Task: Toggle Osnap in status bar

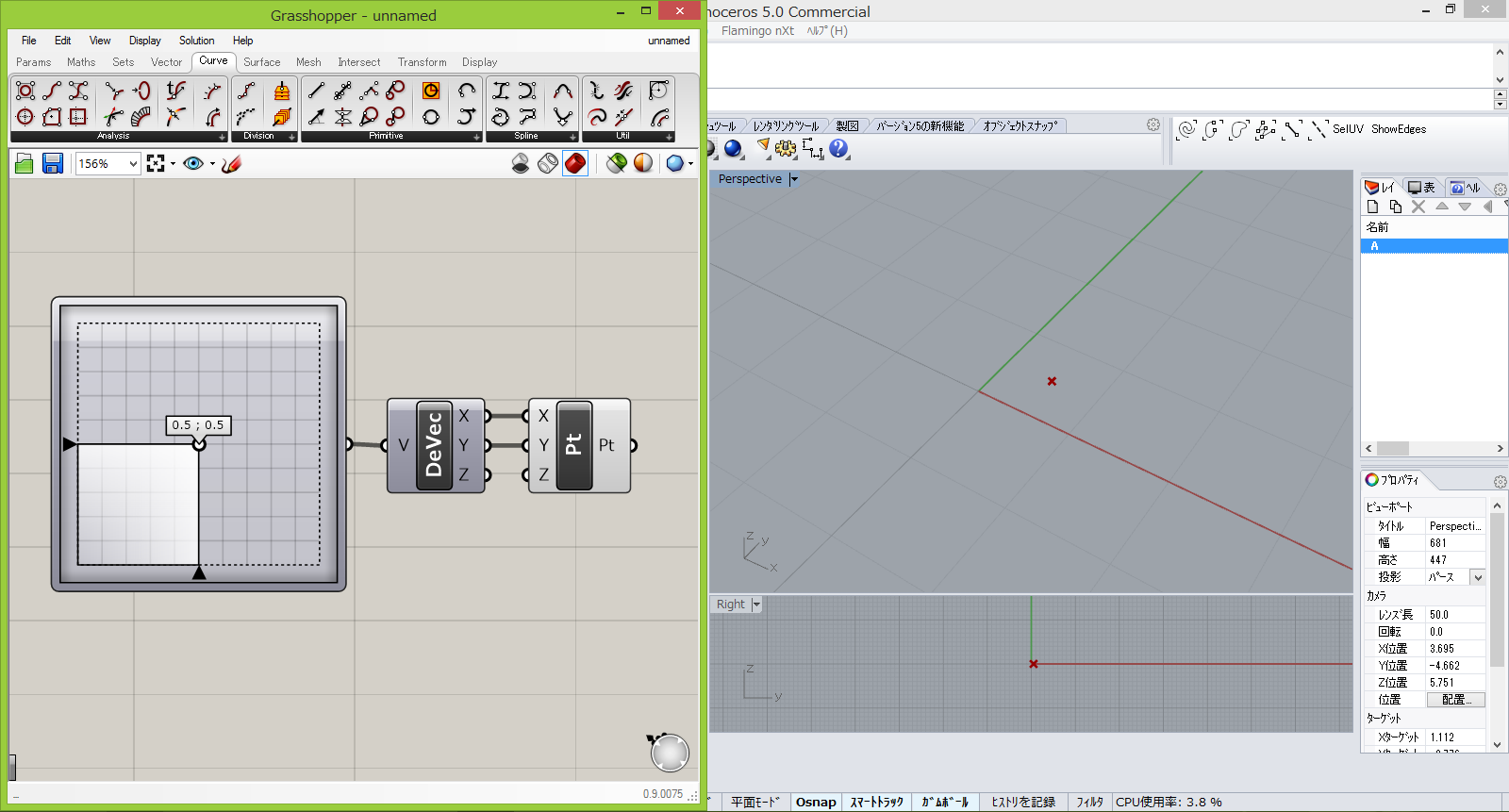Action: coord(816,802)
